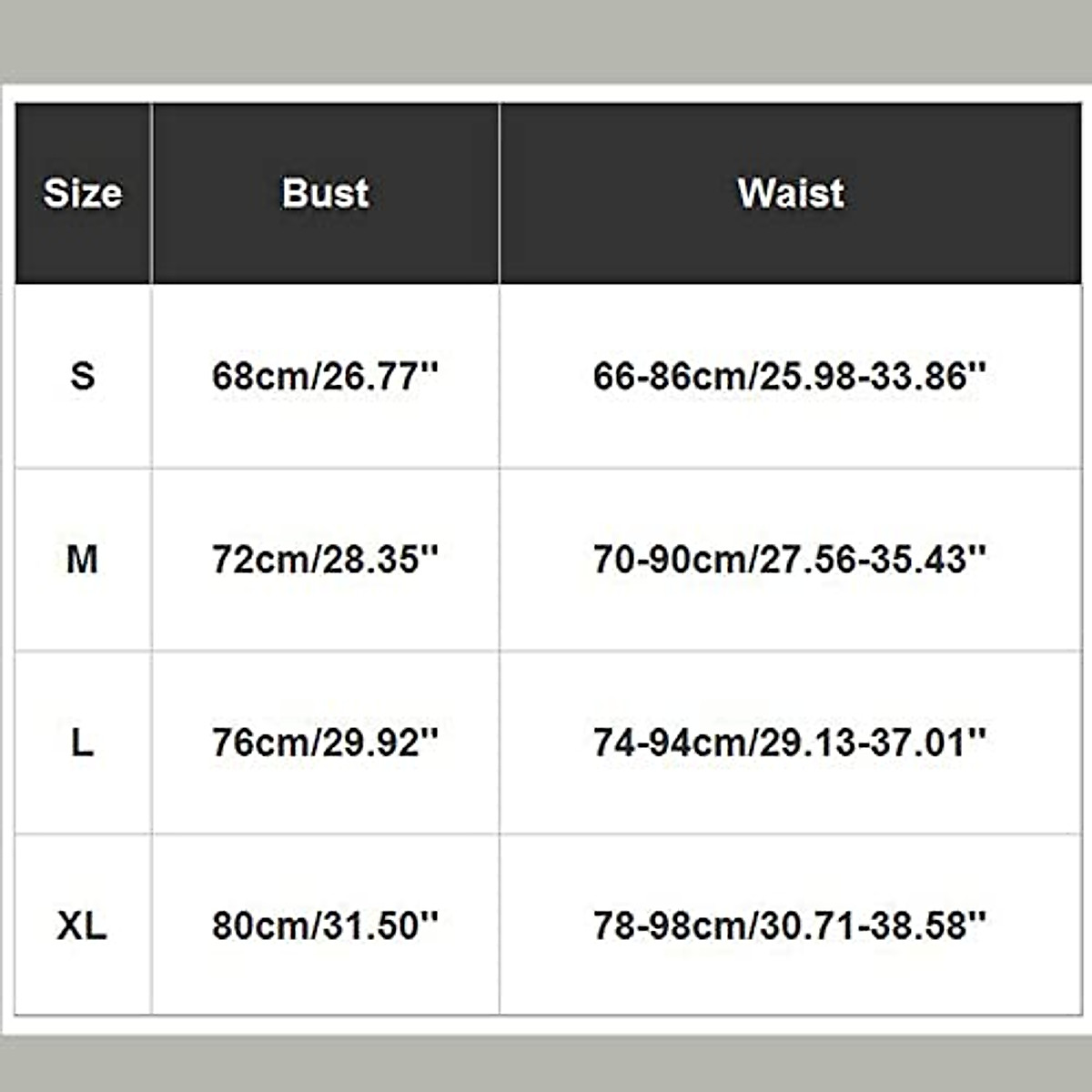The width and height of the screenshot is (1092, 1092).
Task: Click the 80cm/31.50'' bust value
Action: tap(325, 925)
